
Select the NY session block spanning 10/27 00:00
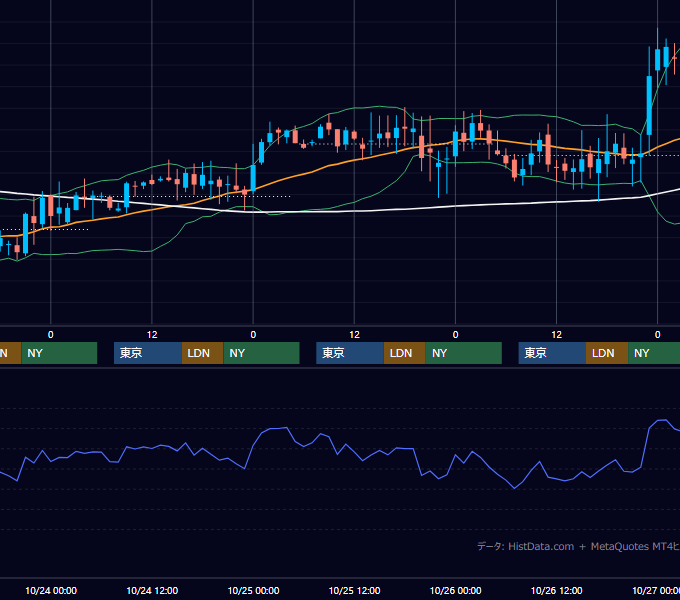tap(654, 353)
